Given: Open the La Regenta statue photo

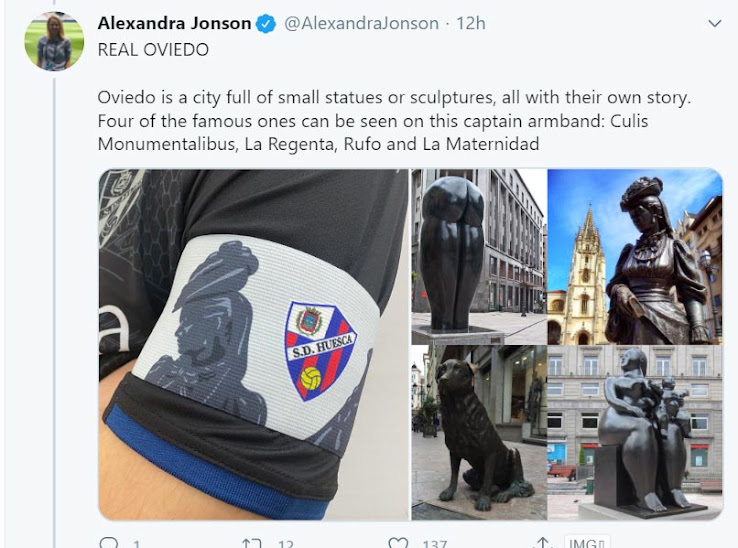Looking at the screenshot, I should coord(635,257).
